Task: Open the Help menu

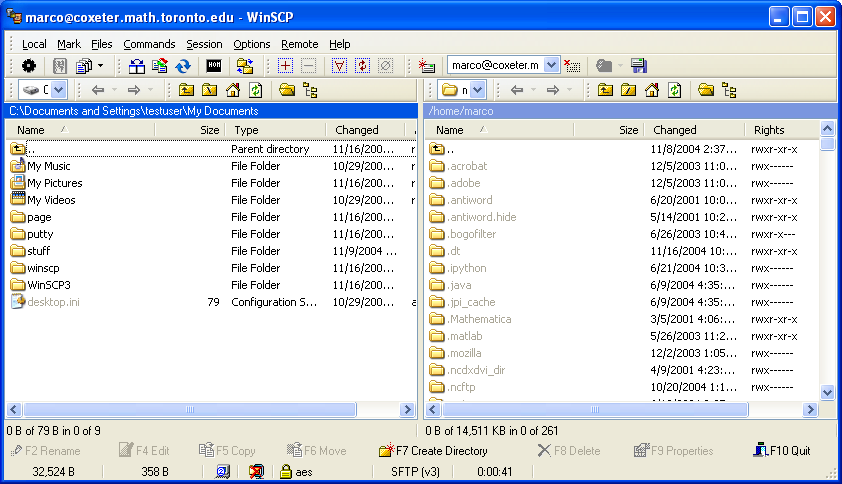Action: (x=339, y=44)
